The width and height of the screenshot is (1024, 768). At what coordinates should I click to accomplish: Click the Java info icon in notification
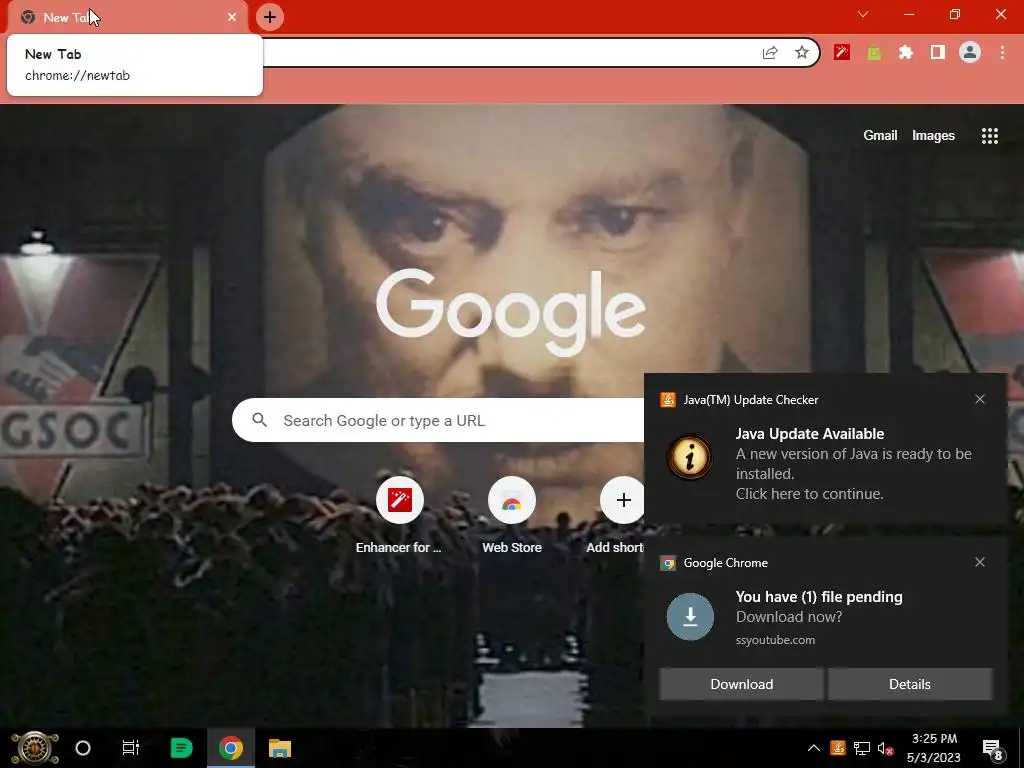[690, 456]
